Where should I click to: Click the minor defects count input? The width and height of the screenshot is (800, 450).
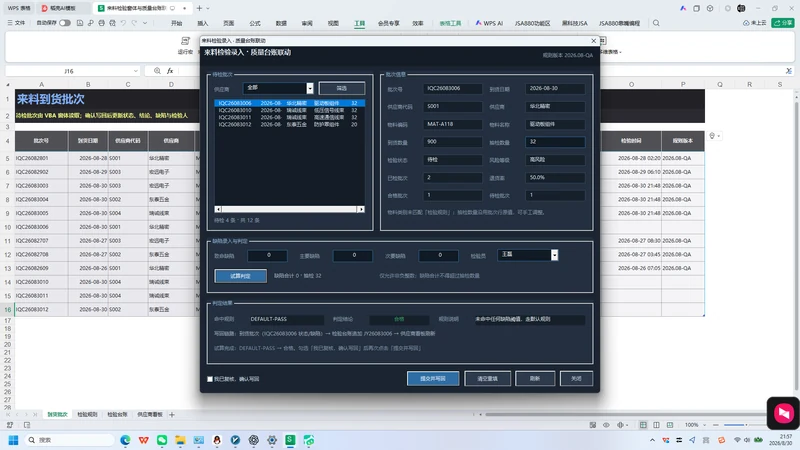click(x=438, y=255)
